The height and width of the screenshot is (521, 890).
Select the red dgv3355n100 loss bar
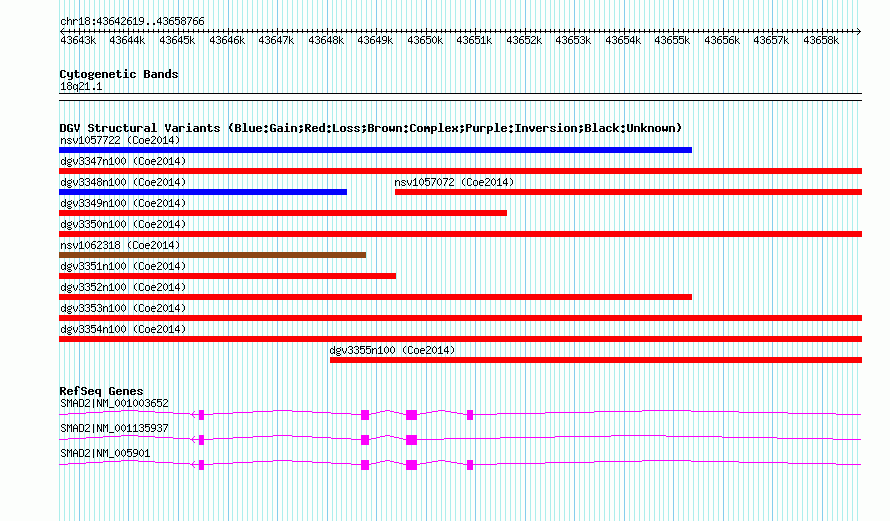click(x=596, y=360)
